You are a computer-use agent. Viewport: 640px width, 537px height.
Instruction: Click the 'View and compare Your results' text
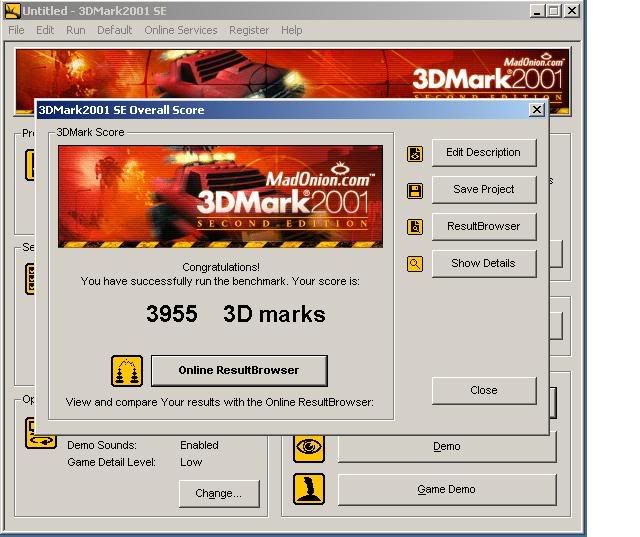[x=220, y=402]
